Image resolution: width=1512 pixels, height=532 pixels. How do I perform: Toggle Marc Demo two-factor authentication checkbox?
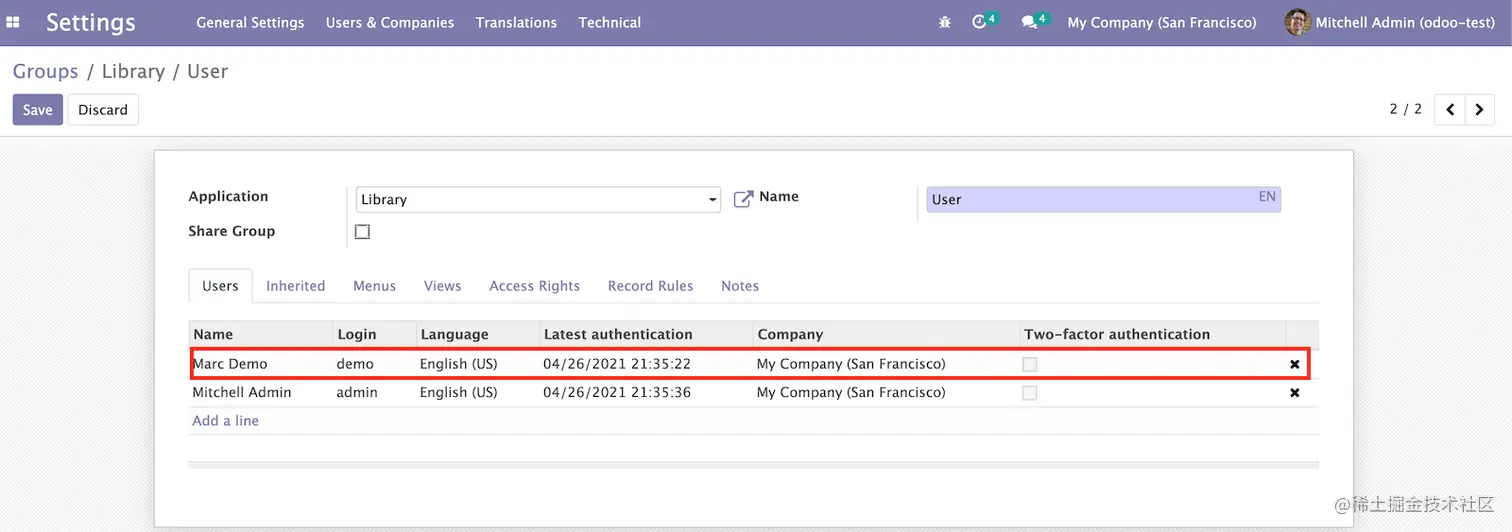pos(1030,364)
